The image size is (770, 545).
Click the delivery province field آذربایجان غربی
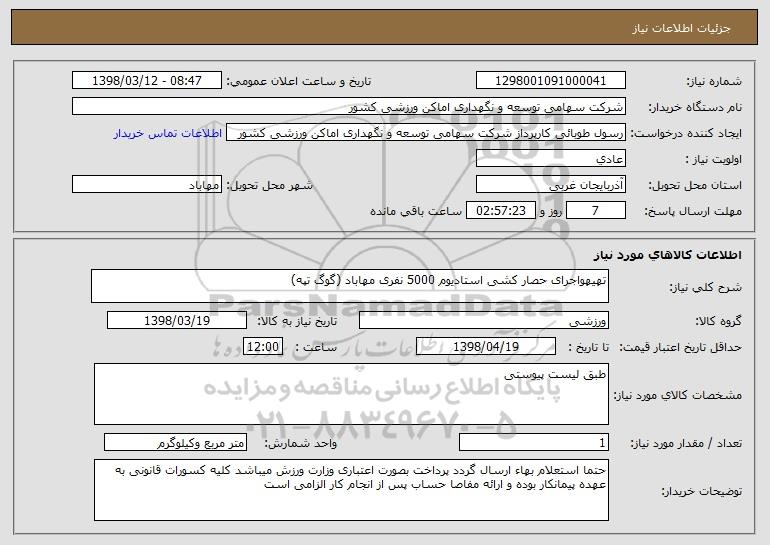[550, 185]
